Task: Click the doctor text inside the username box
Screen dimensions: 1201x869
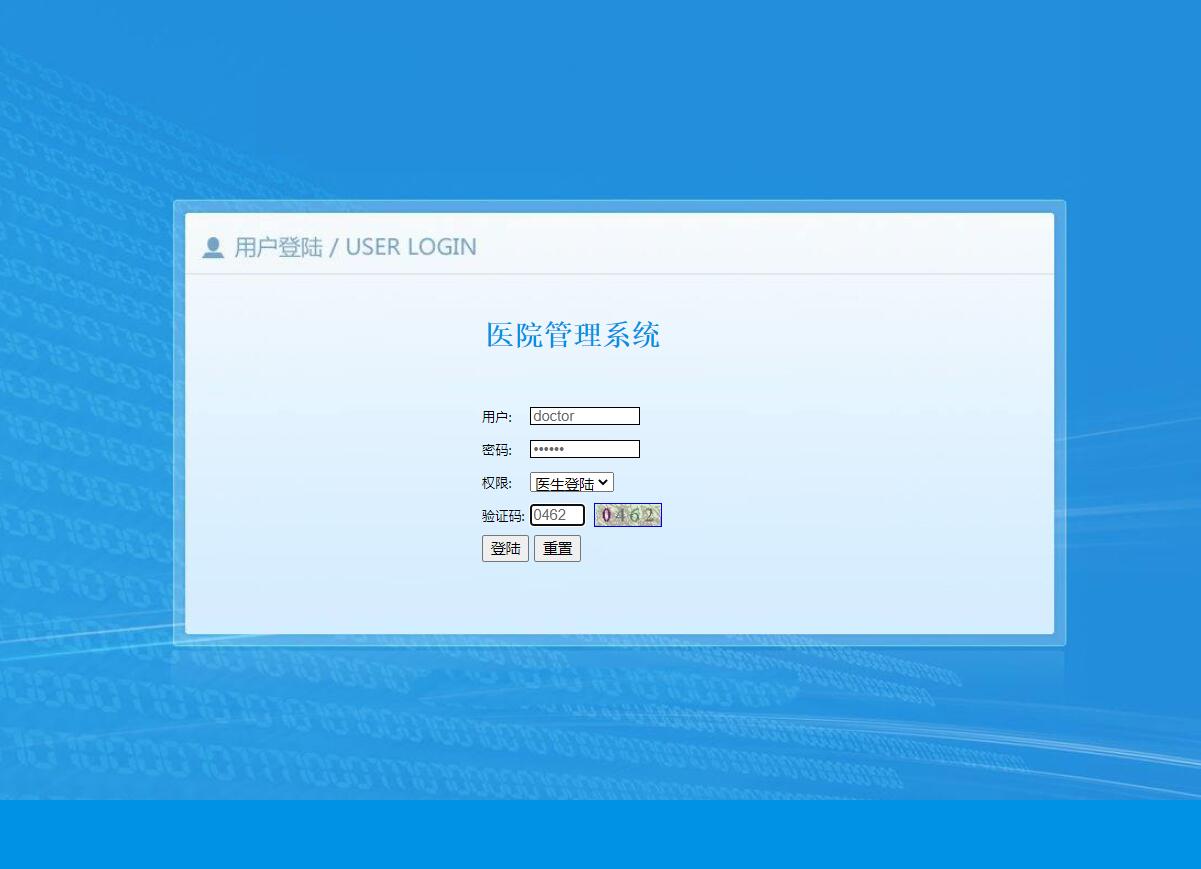Action: pyautogui.click(x=553, y=416)
